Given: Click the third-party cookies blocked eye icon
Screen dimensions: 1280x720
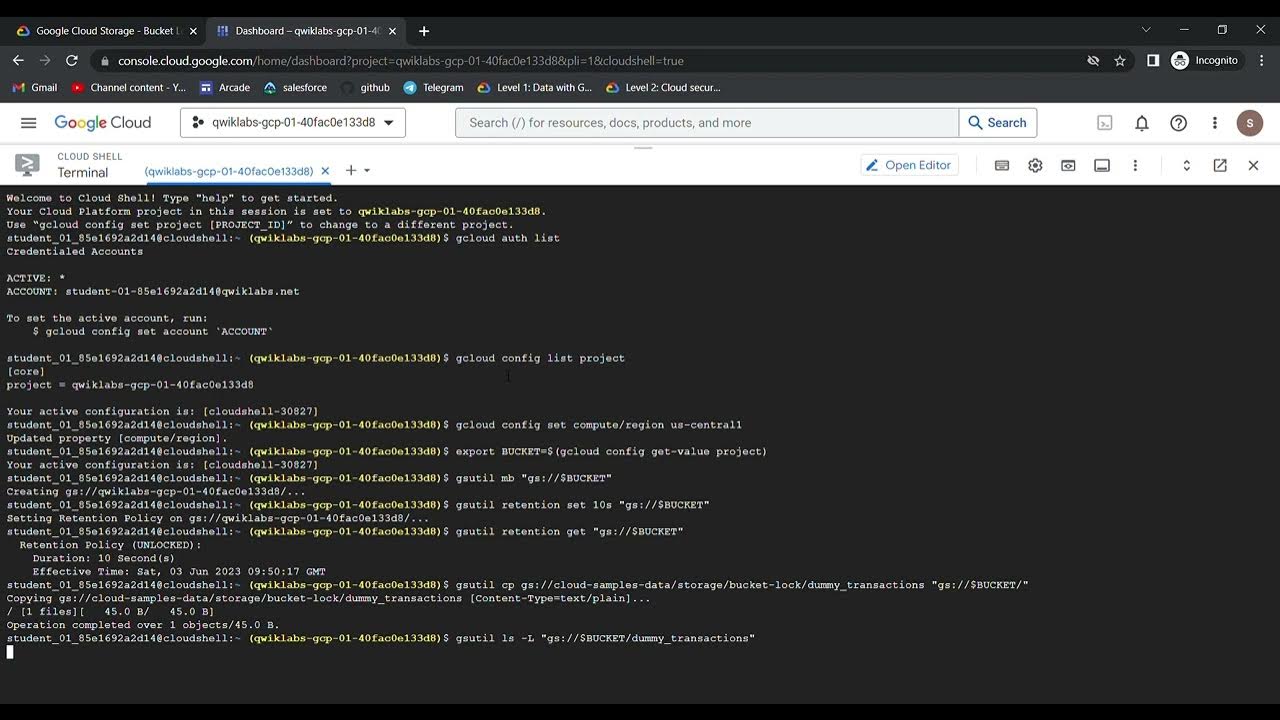Looking at the screenshot, I should click(1093, 61).
